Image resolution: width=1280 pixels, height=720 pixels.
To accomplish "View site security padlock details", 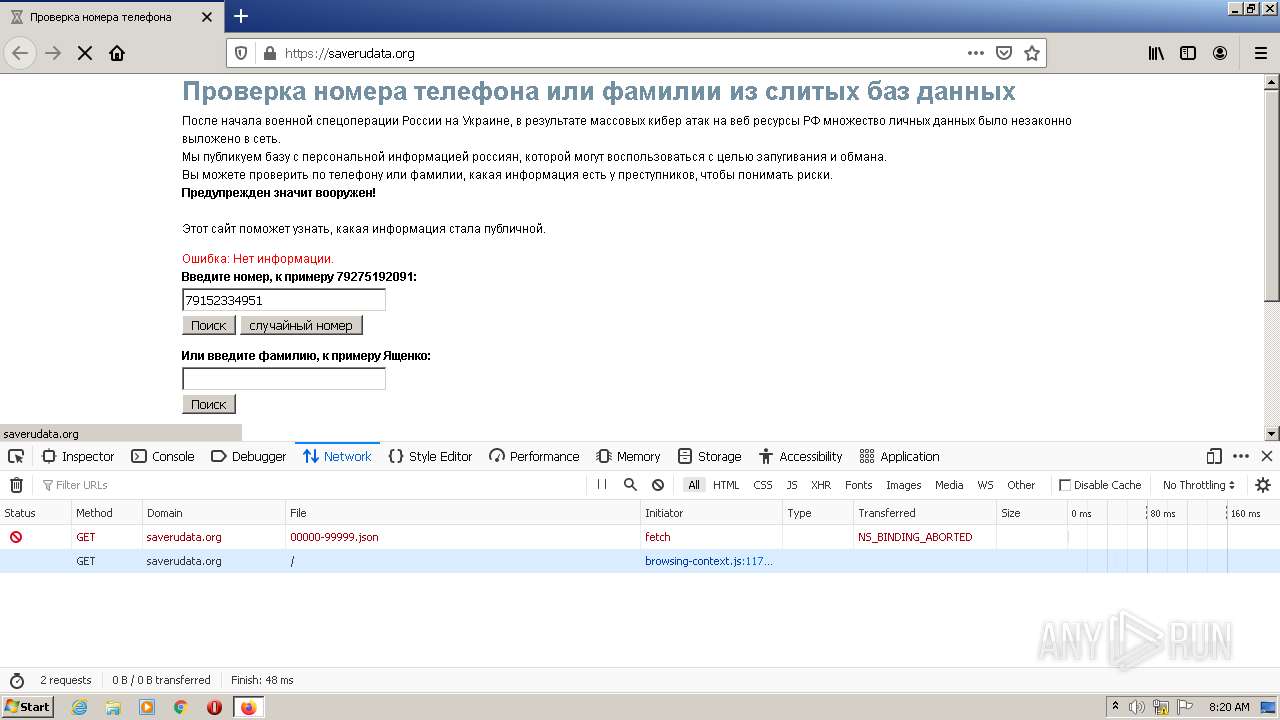I will [268, 53].
